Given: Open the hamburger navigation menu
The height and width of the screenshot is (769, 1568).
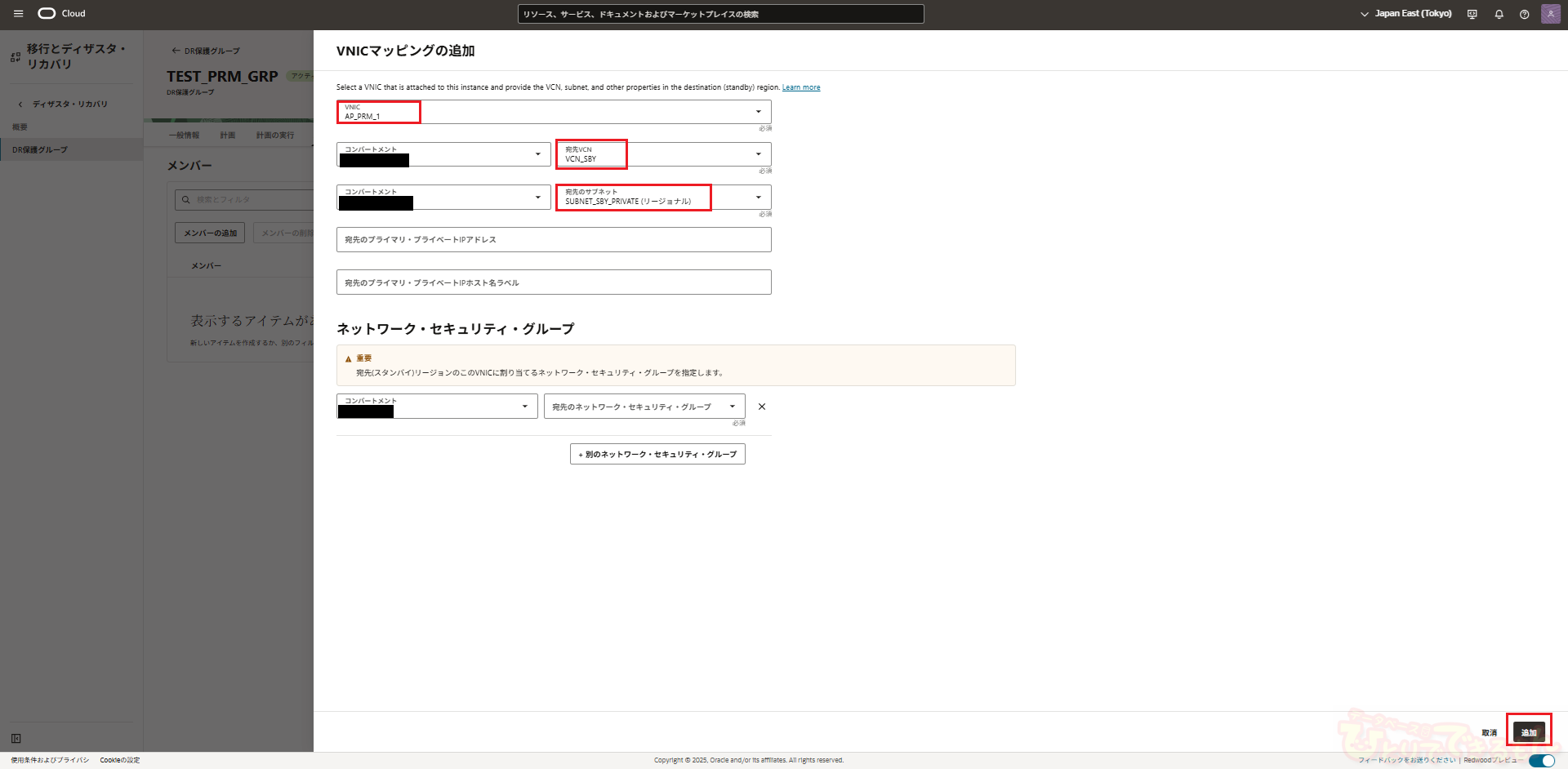Looking at the screenshot, I should 18,14.
